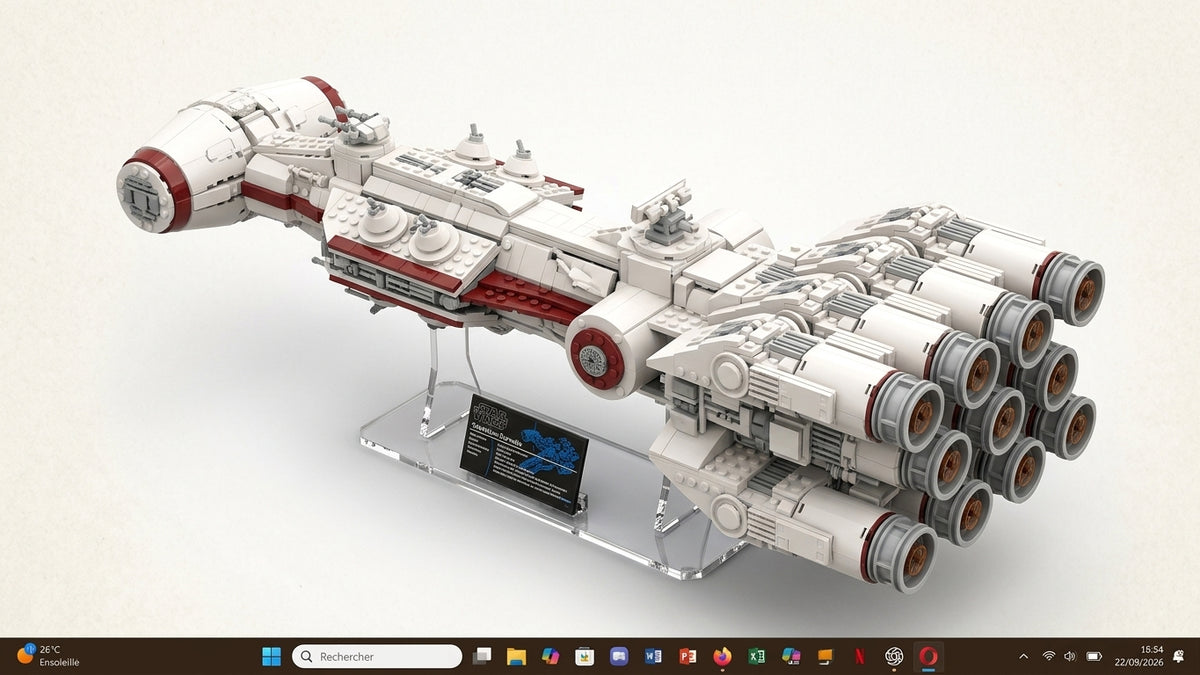Image resolution: width=1200 pixels, height=675 pixels.
Task: Open the notifications bell icon
Action: (x=1179, y=656)
